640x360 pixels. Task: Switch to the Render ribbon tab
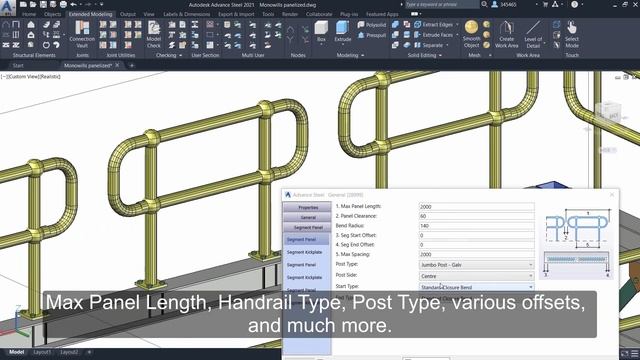(x=290, y=14)
